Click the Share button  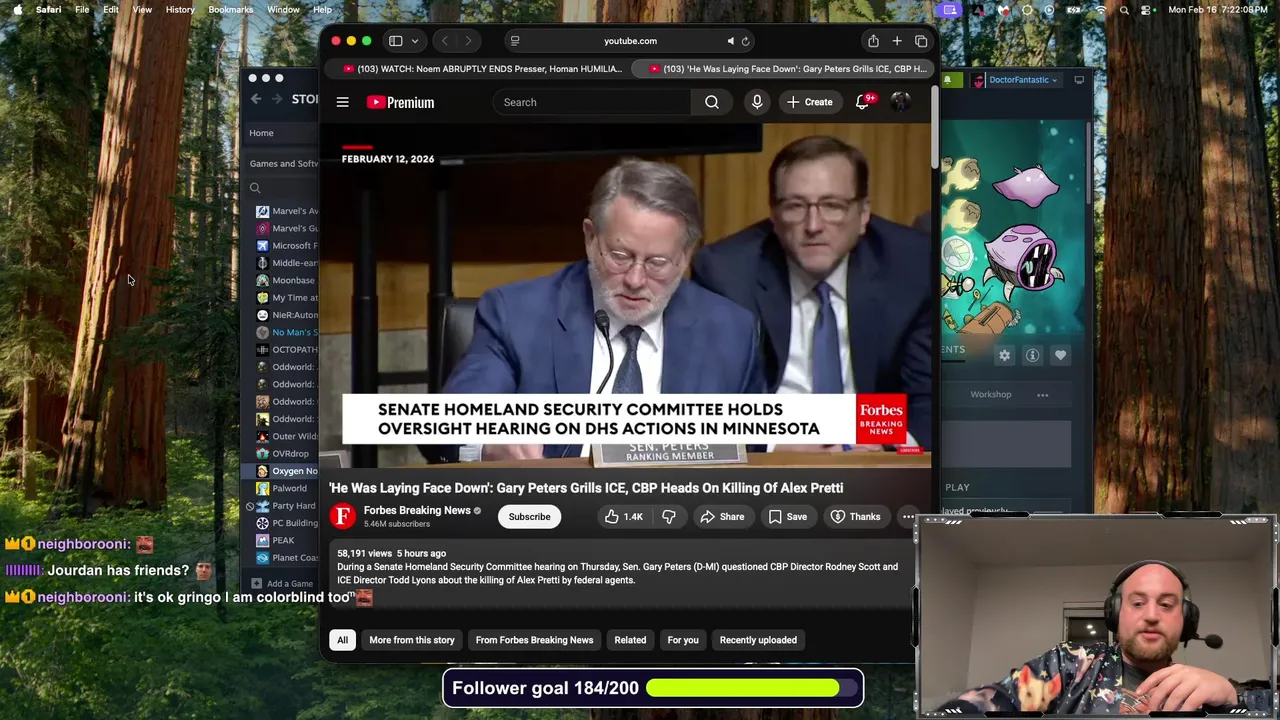[x=722, y=517]
